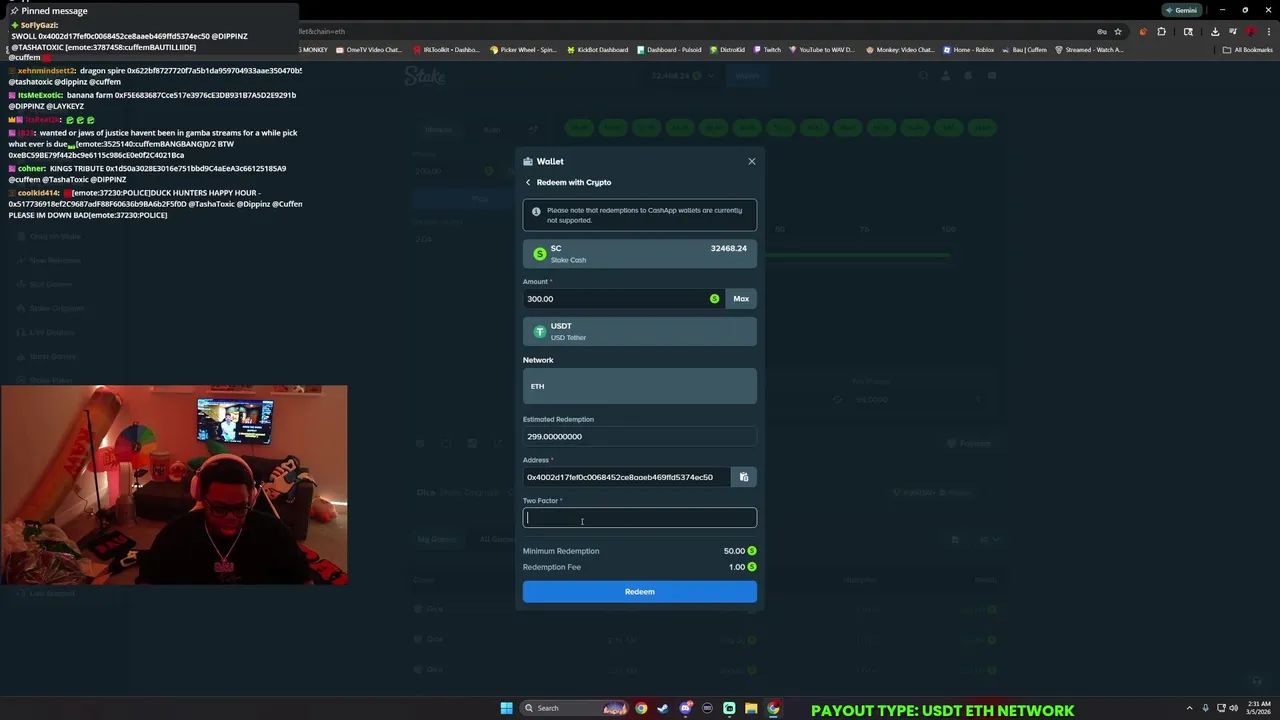This screenshot has width=1280, height=720.
Task: Click the info icon in the CashApp notice
Action: coord(536,211)
